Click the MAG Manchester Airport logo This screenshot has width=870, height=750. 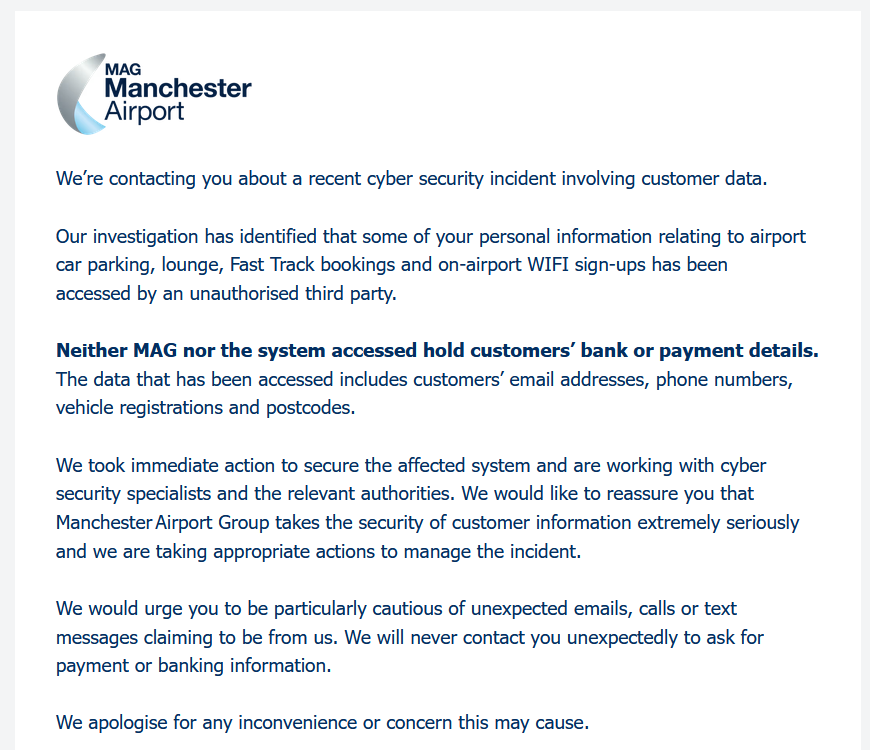pyautogui.click(x=154, y=94)
